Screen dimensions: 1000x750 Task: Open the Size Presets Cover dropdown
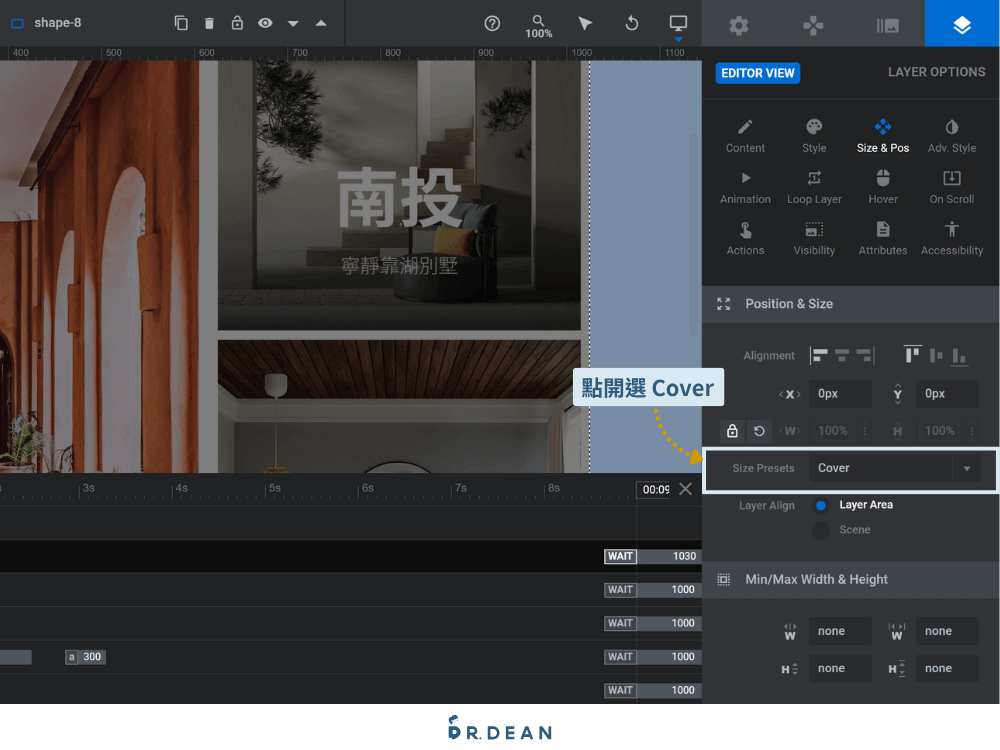895,467
